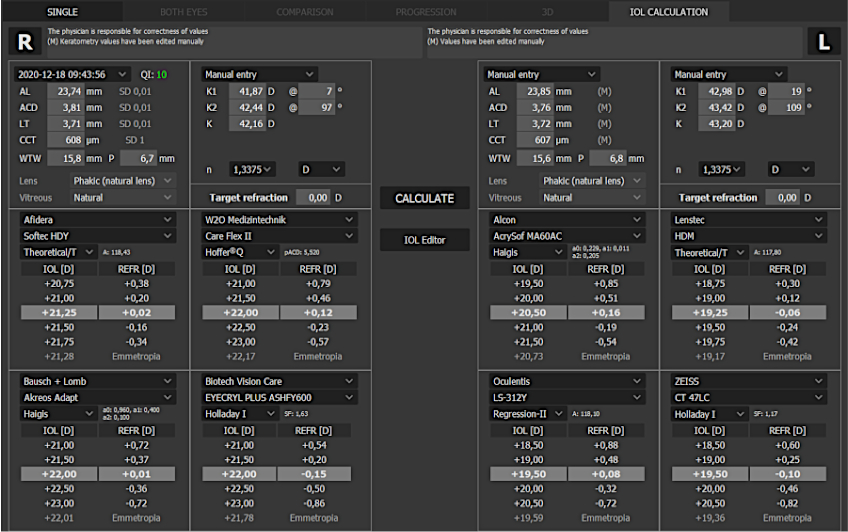Open the COMPARISON tab
The width and height of the screenshot is (848, 532).
click(304, 12)
